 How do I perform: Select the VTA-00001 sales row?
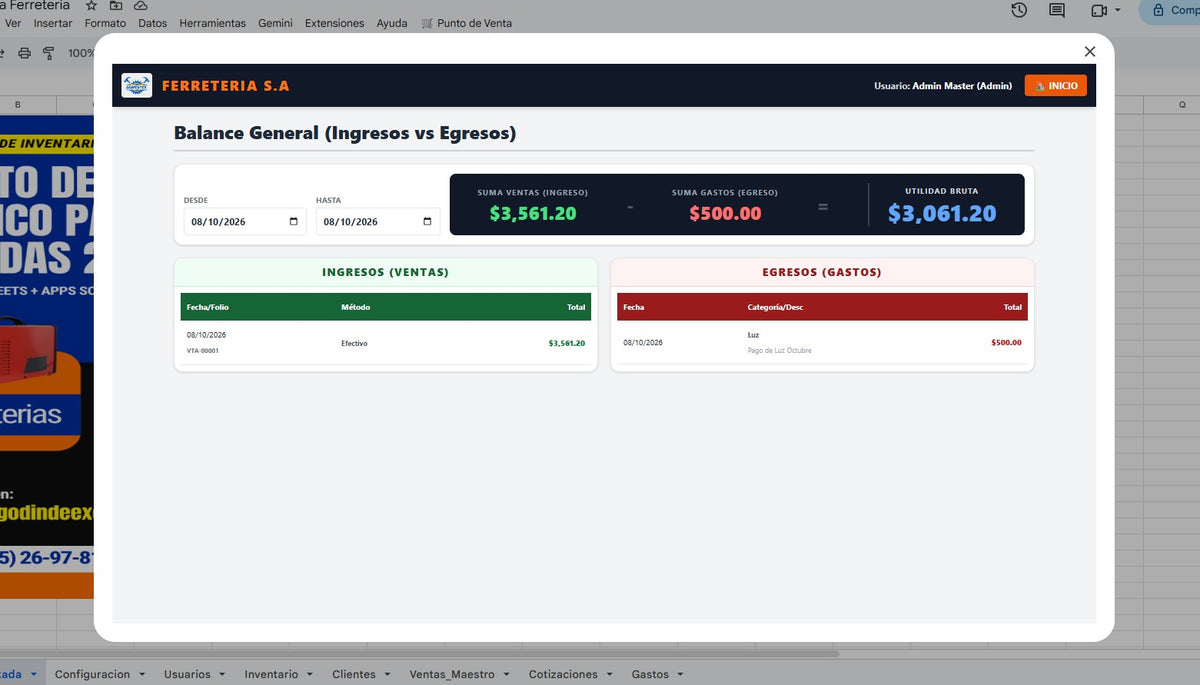[386, 343]
